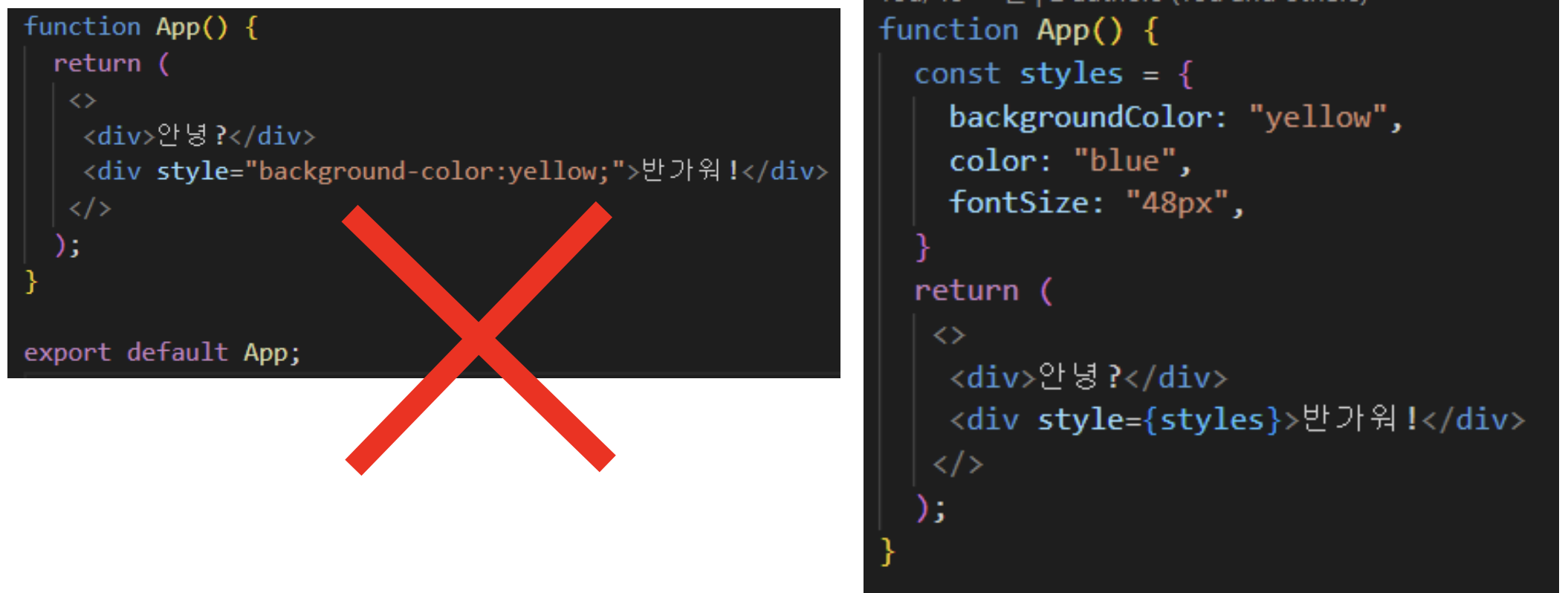1568x593 pixels.
Task: Click closing brace of styles object
Action: (x=922, y=247)
